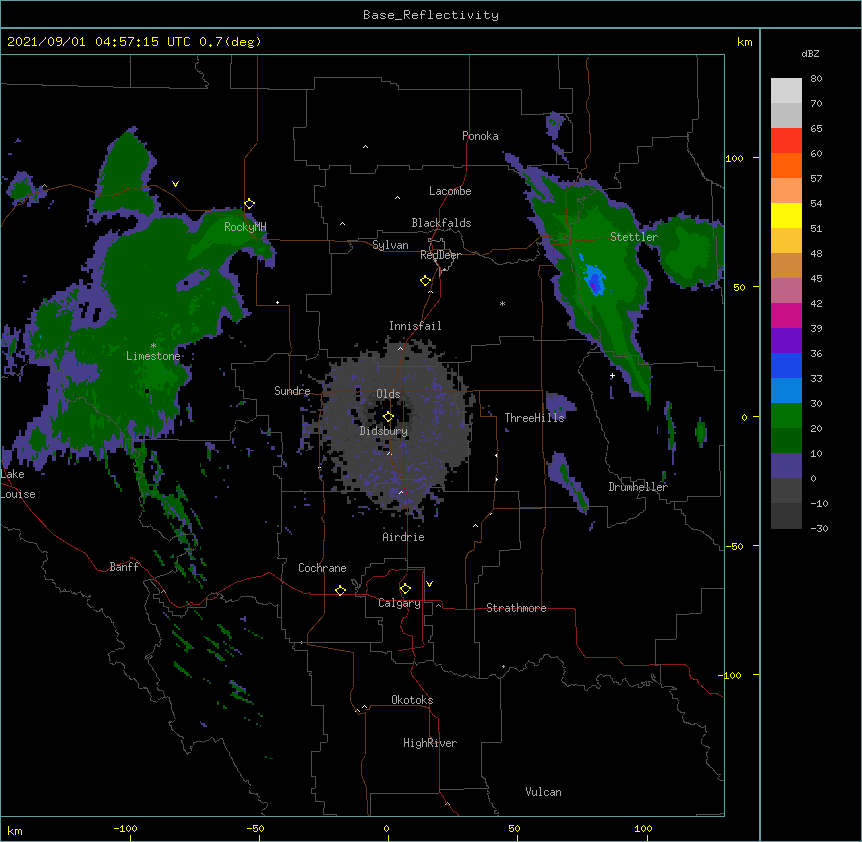Click the ThreeHills city label
The height and width of the screenshot is (842, 862).
tap(534, 418)
